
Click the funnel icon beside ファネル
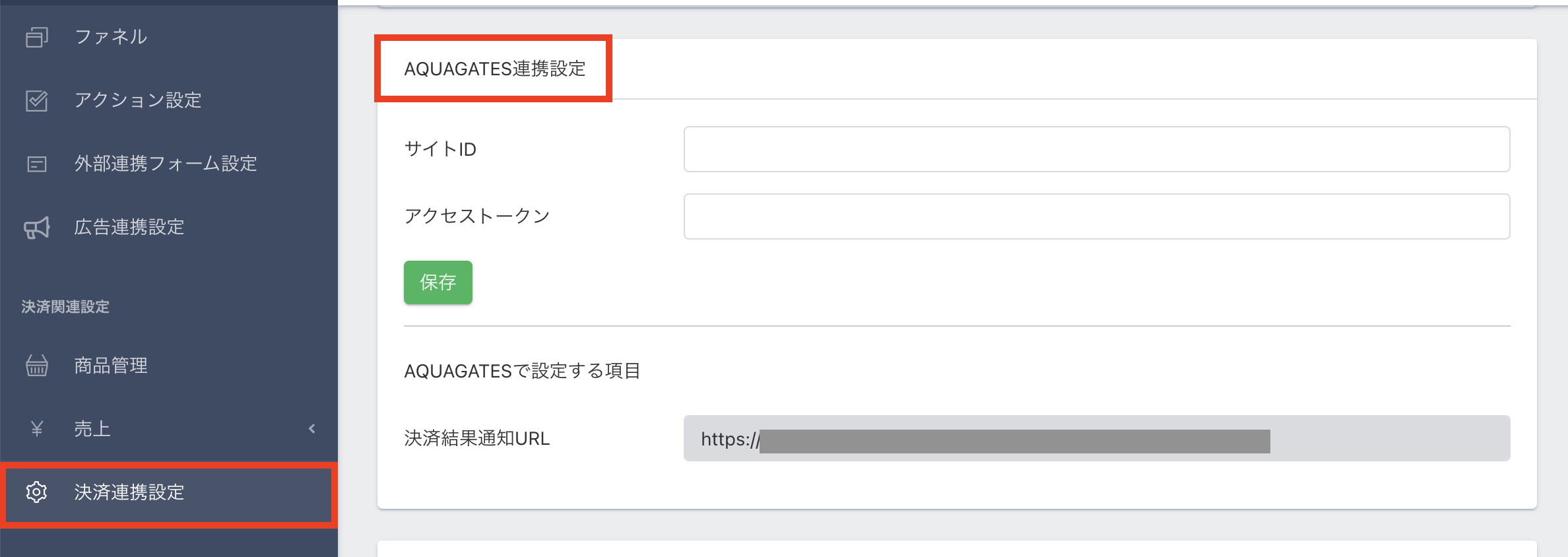37,37
